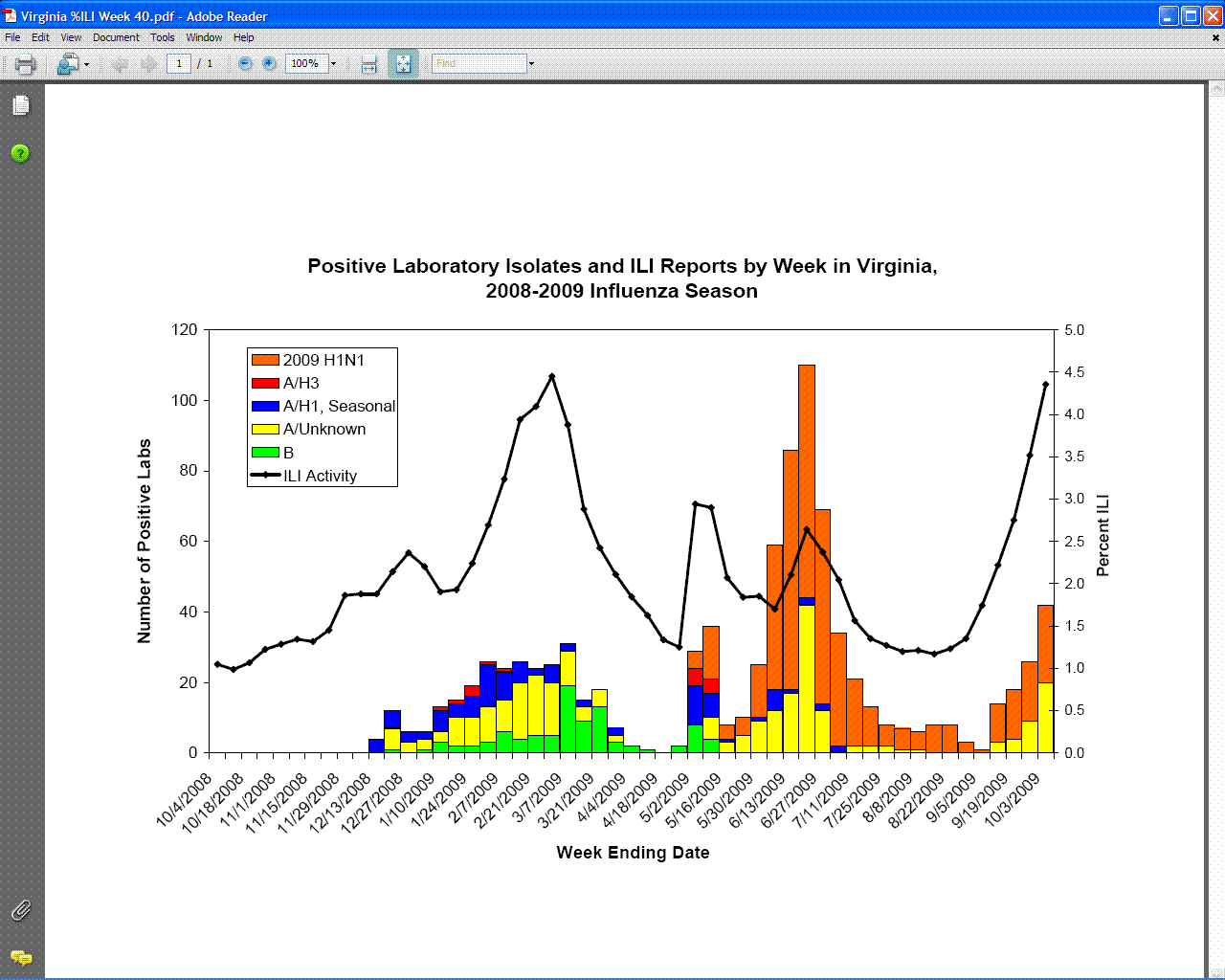Open the Document menu
Screen dimensions: 1225x980
click(x=116, y=37)
